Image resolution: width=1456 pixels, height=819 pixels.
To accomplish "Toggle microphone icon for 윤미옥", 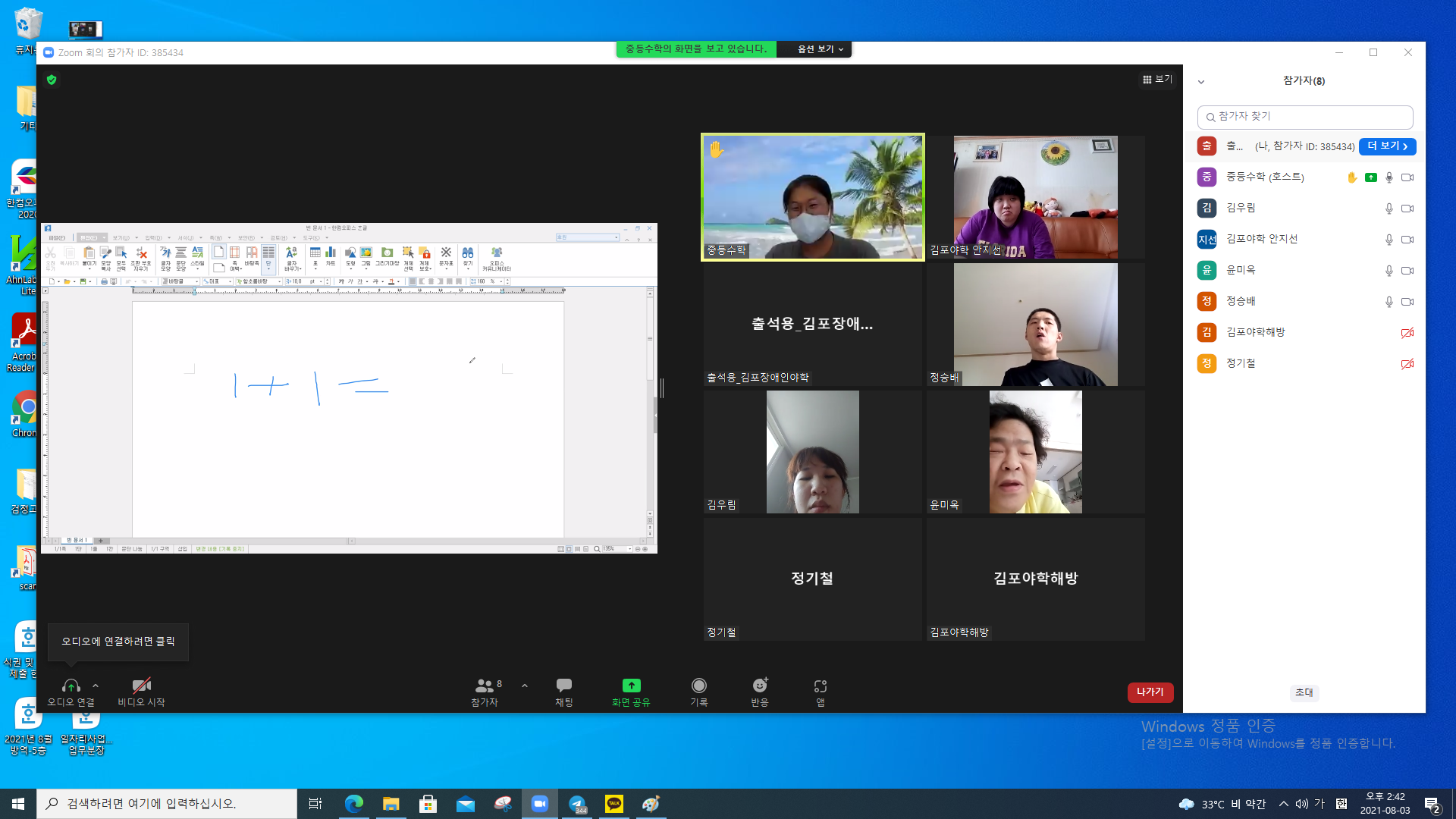I will [x=1389, y=270].
